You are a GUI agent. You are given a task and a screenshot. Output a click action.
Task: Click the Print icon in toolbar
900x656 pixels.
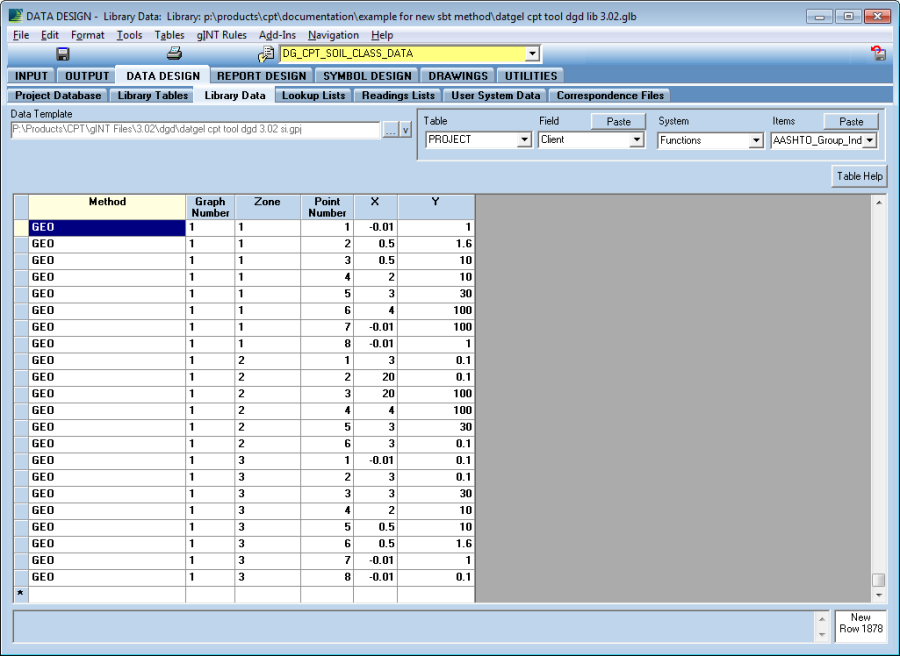click(174, 54)
